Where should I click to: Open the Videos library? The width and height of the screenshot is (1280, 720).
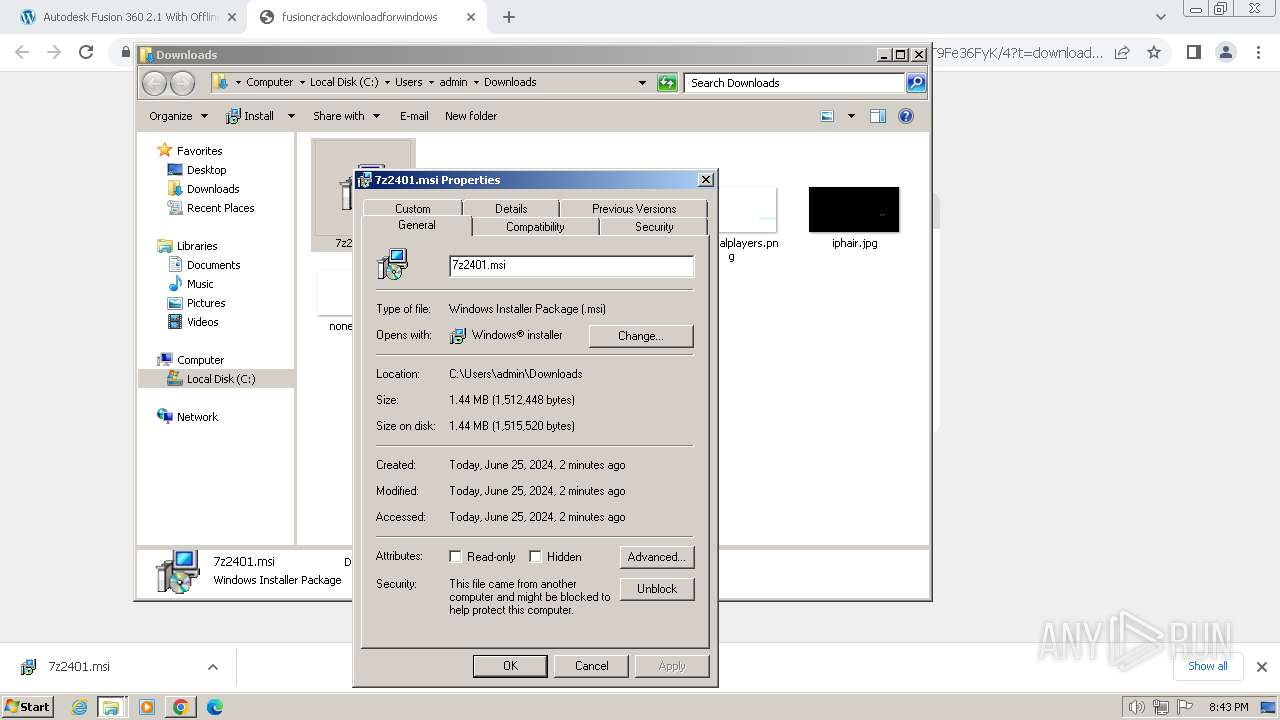[x=193, y=322]
